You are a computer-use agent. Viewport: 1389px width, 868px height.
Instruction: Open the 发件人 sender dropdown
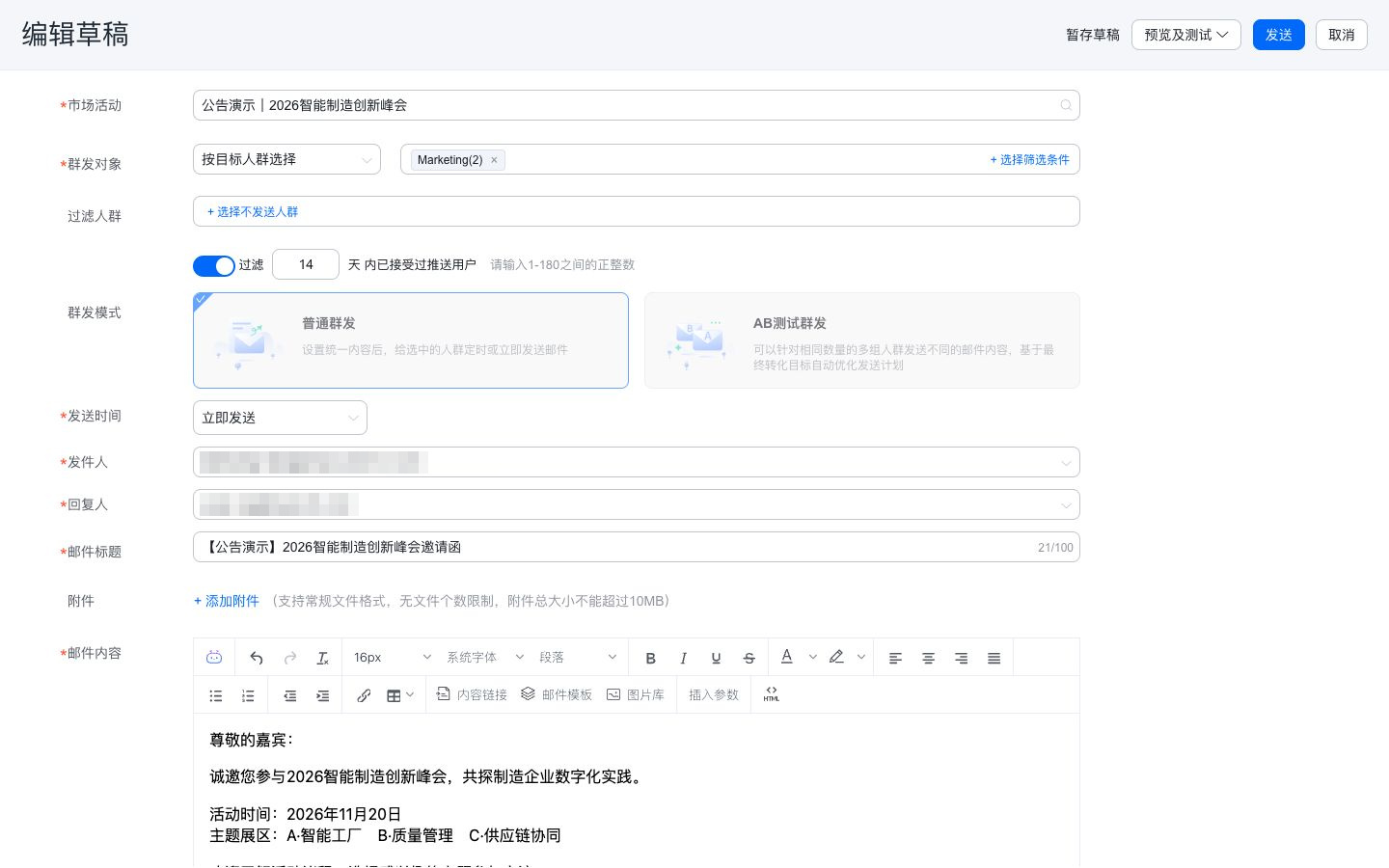click(637, 462)
